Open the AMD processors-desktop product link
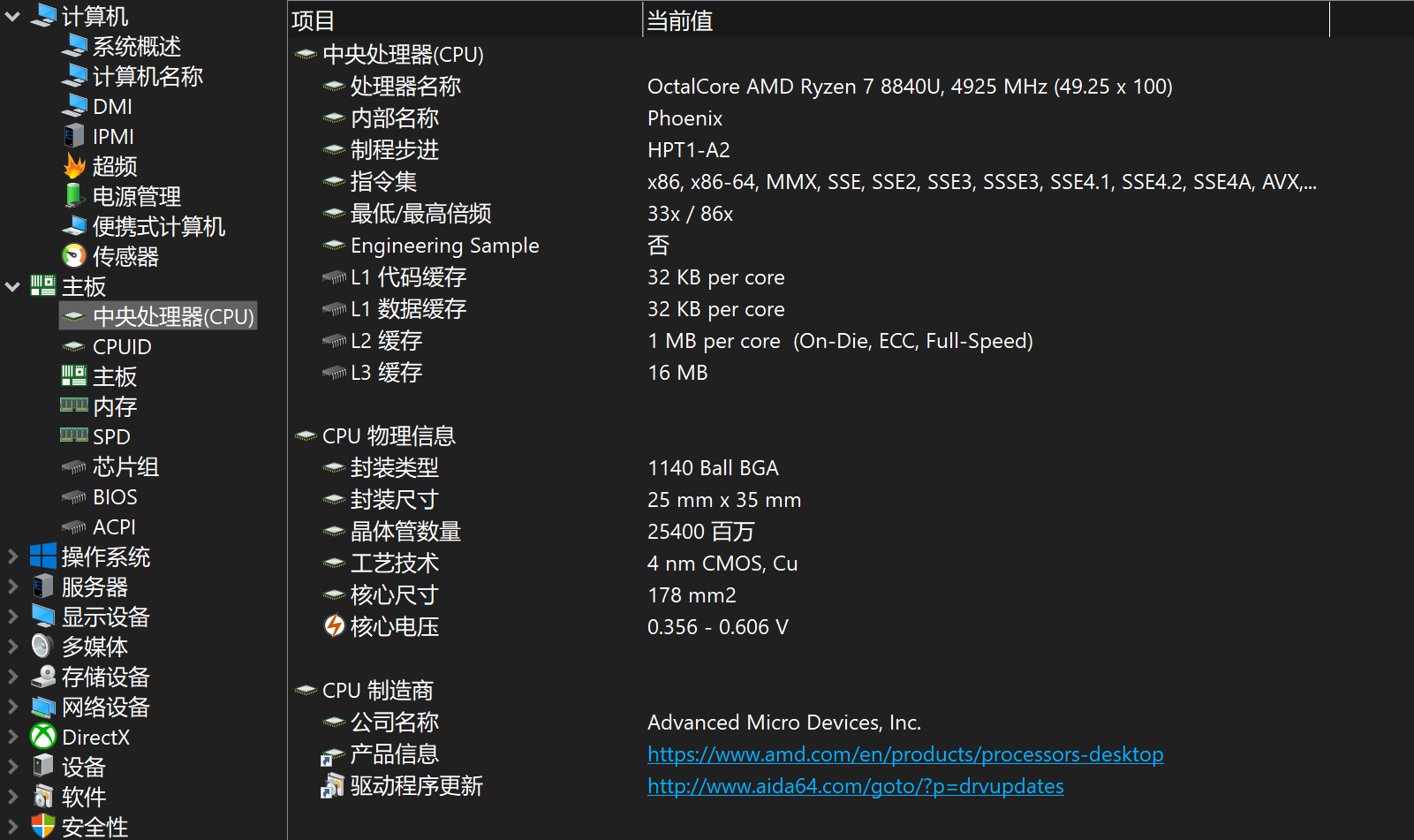Viewport: 1414px width, 840px height. pyautogui.click(x=904, y=754)
